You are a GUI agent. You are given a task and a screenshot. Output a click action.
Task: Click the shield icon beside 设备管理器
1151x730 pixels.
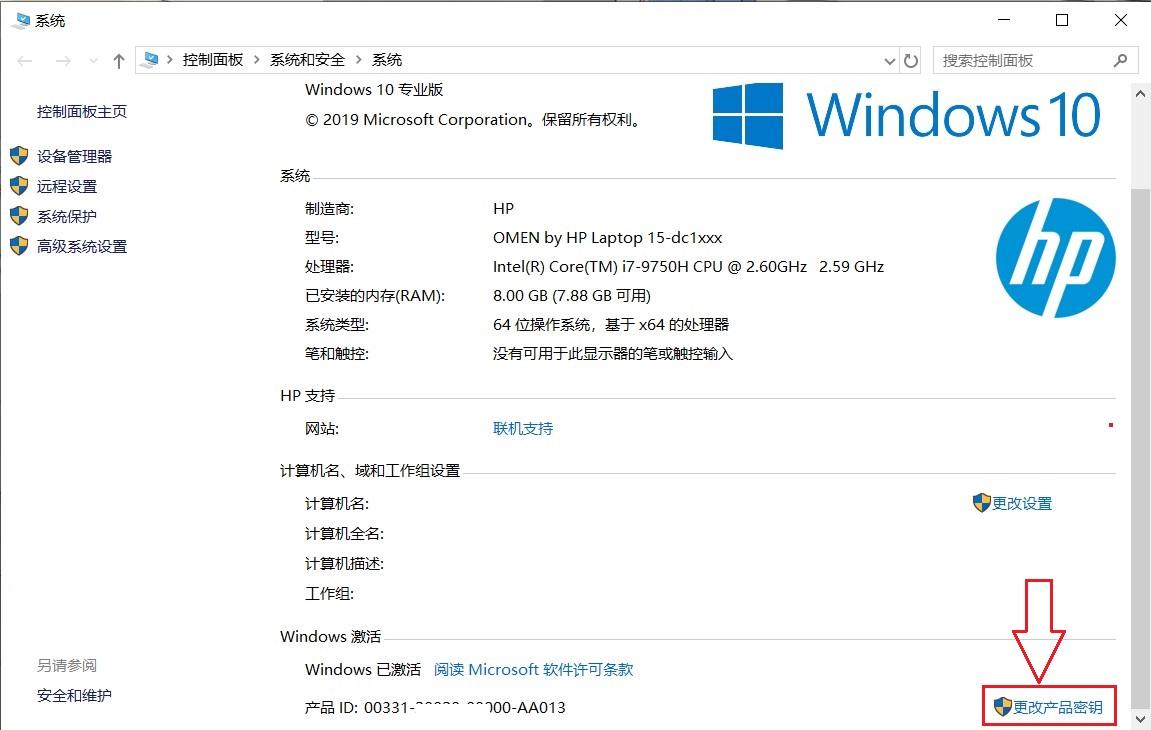coord(19,156)
